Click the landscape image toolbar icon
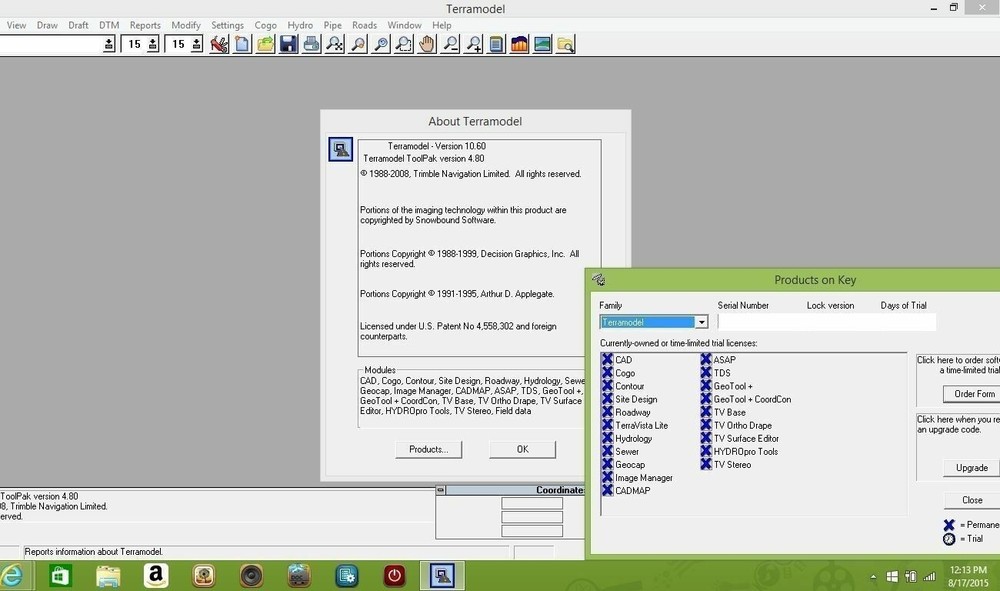This screenshot has width=1000, height=591. click(x=542, y=44)
